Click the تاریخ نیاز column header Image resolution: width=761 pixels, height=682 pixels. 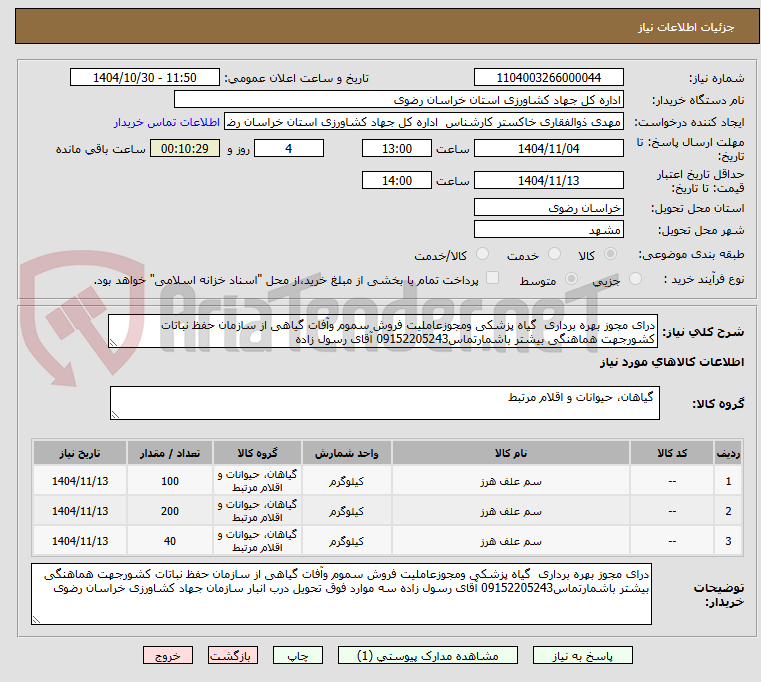click(x=80, y=453)
